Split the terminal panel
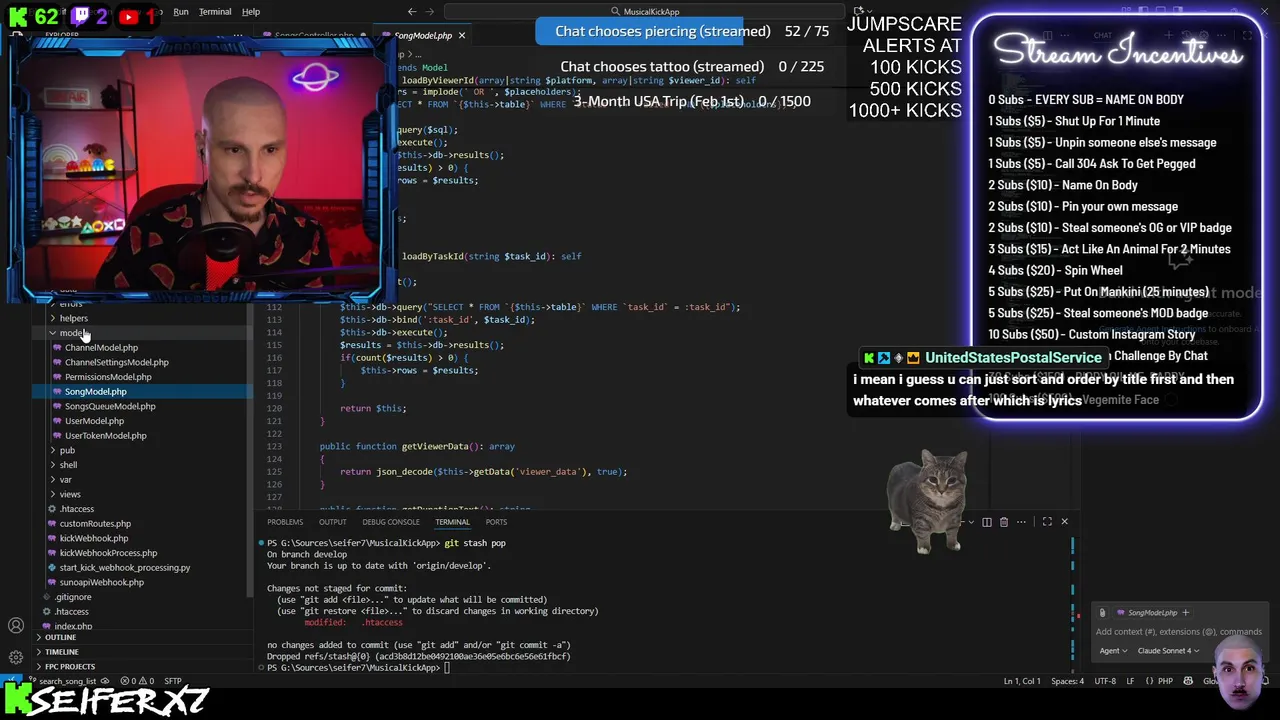The width and height of the screenshot is (1280, 720). 987,522
